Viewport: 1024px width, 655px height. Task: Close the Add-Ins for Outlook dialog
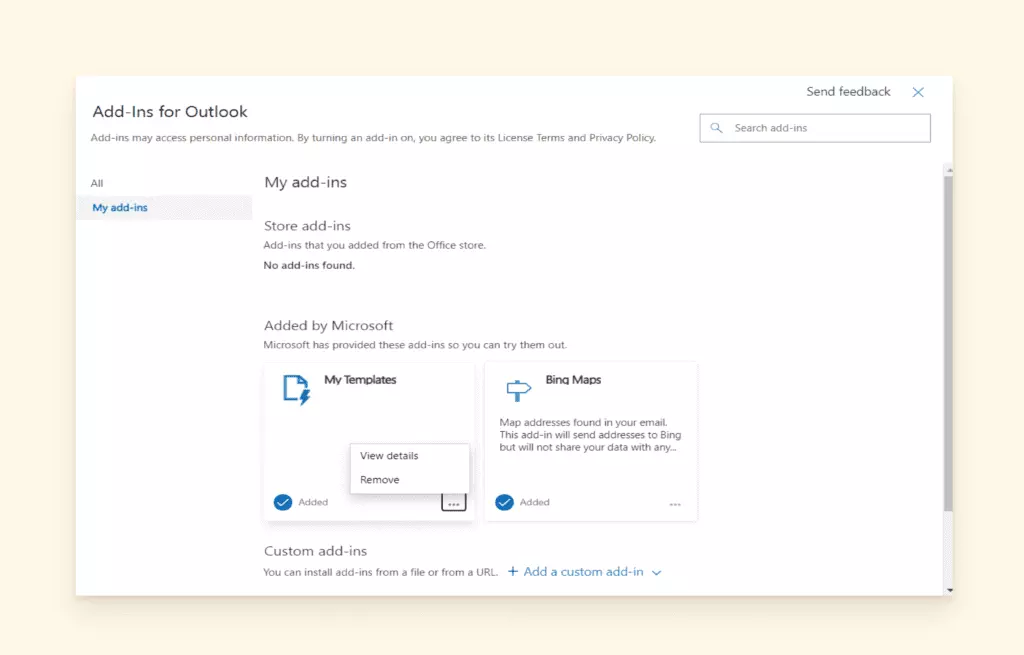[918, 92]
